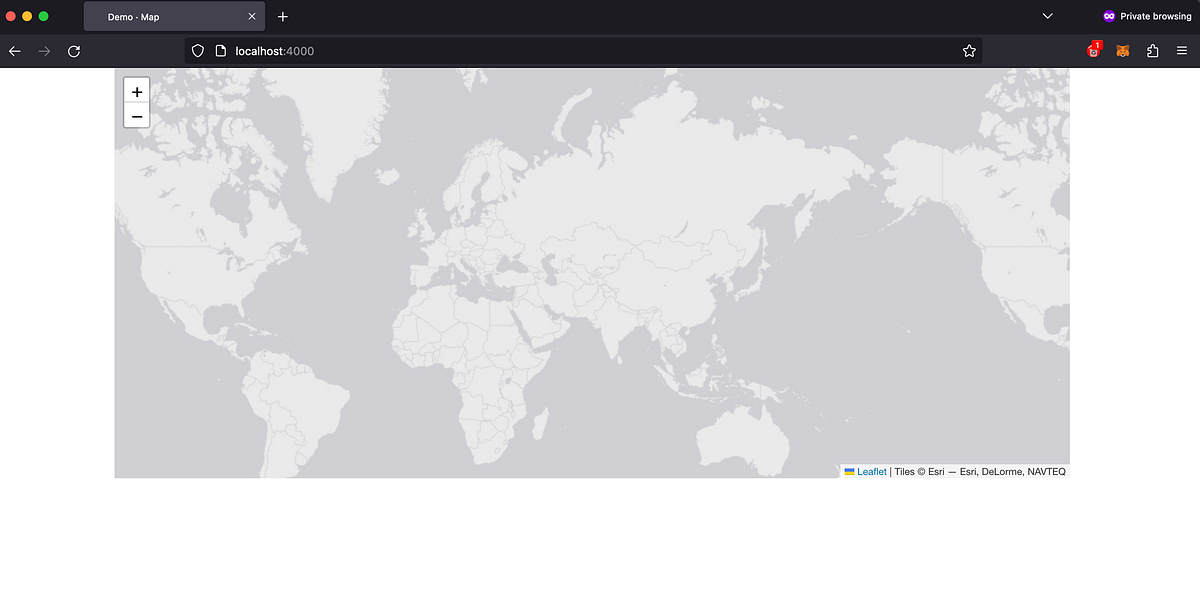This screenshot has width=1200, height=602.
Task: Open the MetaMask extension
Action: tap(1122, 50)
